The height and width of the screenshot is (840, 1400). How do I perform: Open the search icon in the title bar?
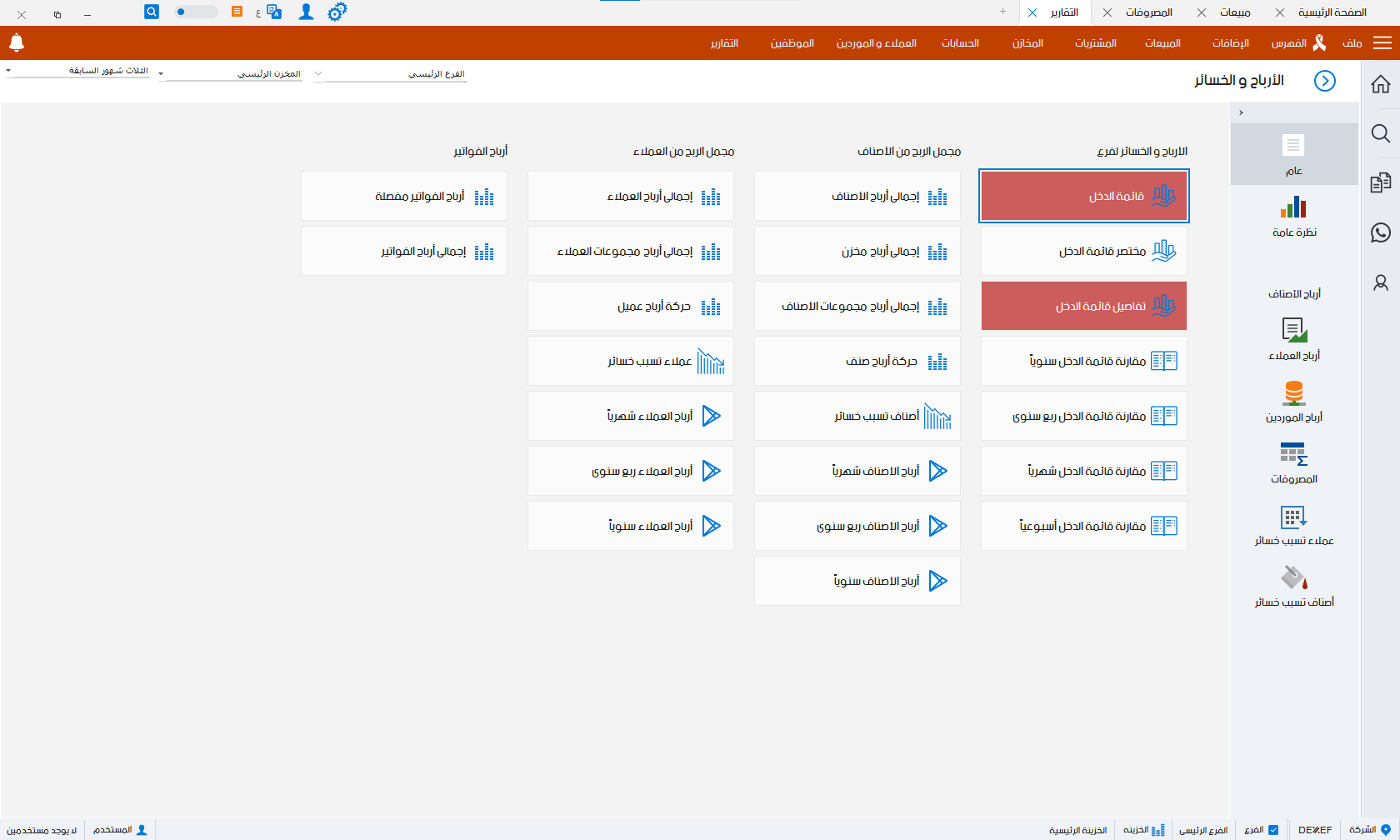point(151,12)
